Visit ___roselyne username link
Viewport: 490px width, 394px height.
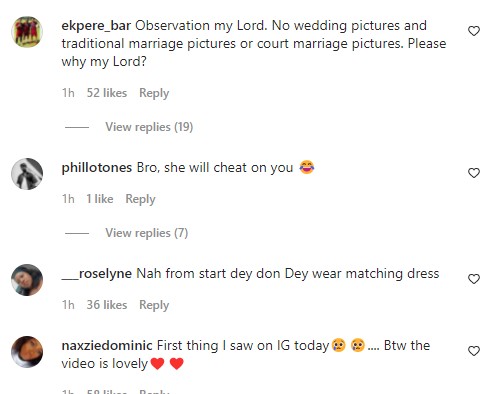click(97, 274)
